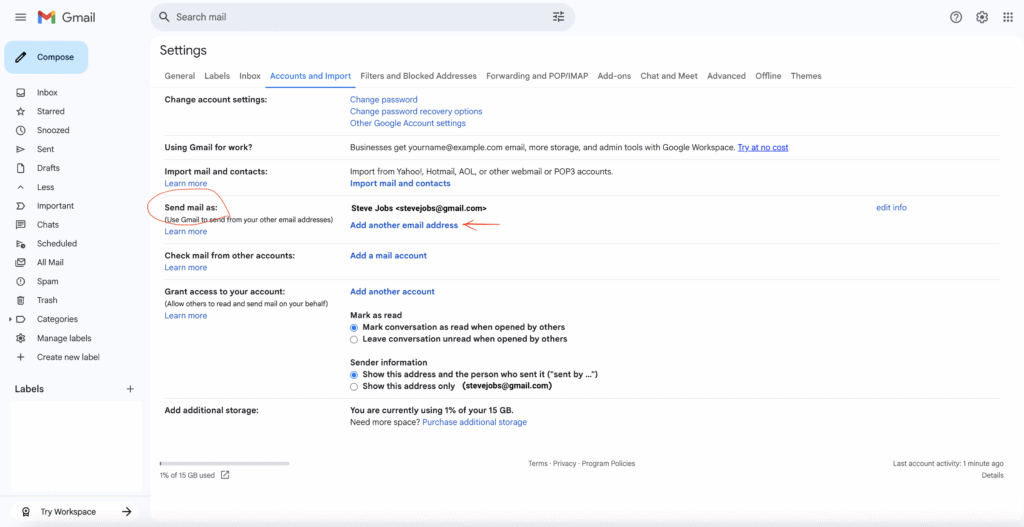1024x527 pixels.
Task: Open the Offline tab
Action: [768, 76]
